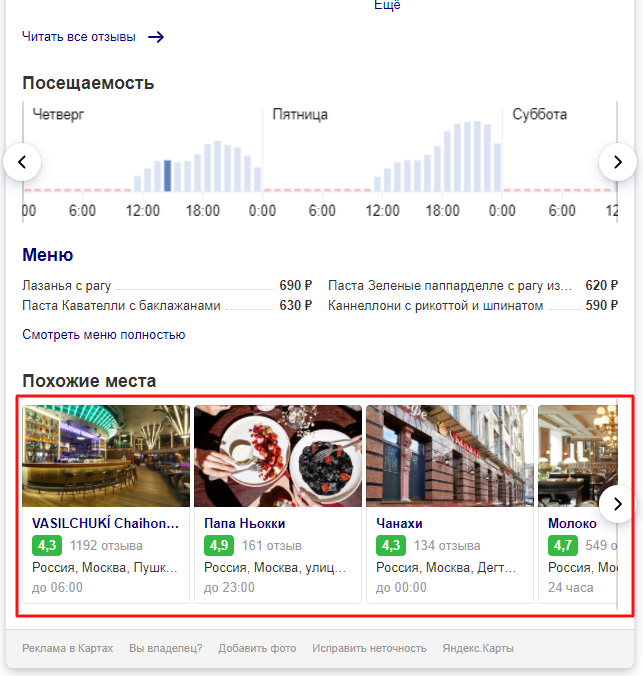Screen dimensions: 643x676
Task: Click Исправить неточность footer link
Action: (369, 648)
